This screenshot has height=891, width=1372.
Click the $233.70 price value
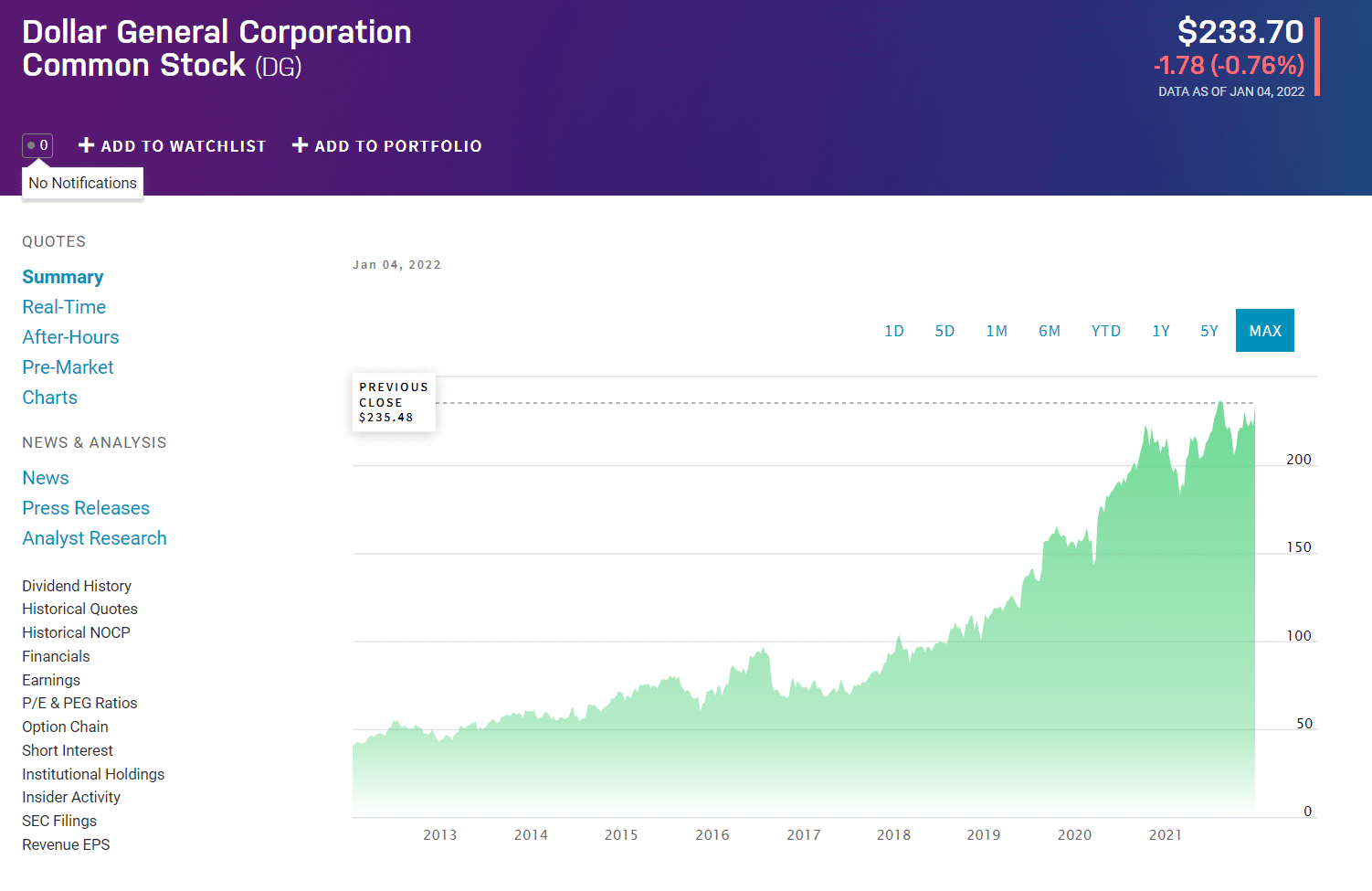pyautogui.click(x=1240, y=32)
